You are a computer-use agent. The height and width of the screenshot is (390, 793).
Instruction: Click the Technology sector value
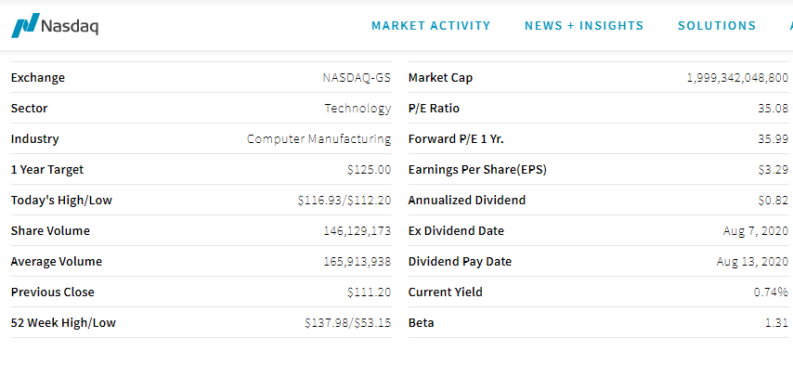coord(358,108)
